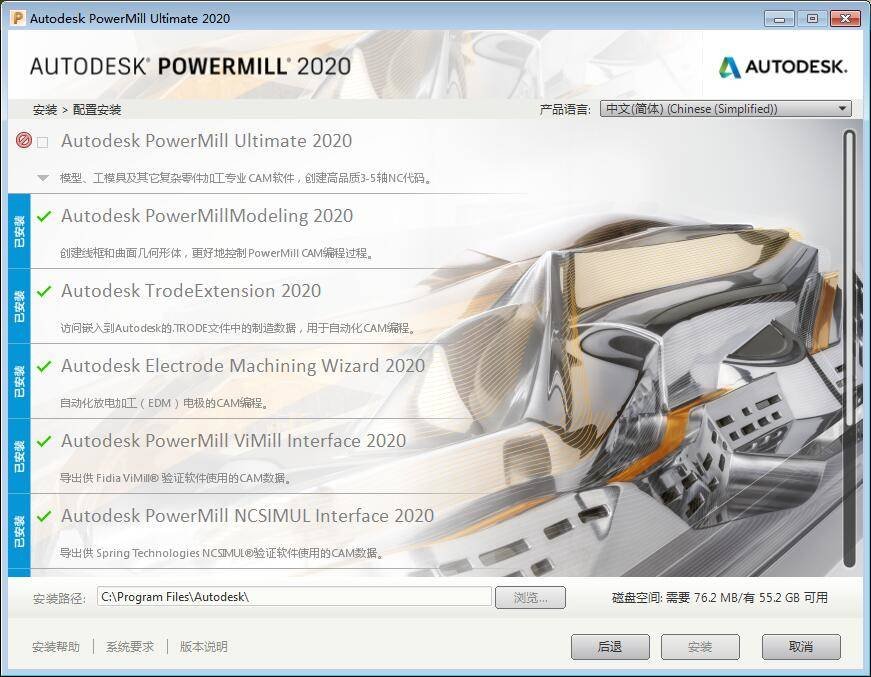This screenshot has height=677, width=871.
Task: Click the PowerMill P icon in title bar
Action: (x=18, y=18)
